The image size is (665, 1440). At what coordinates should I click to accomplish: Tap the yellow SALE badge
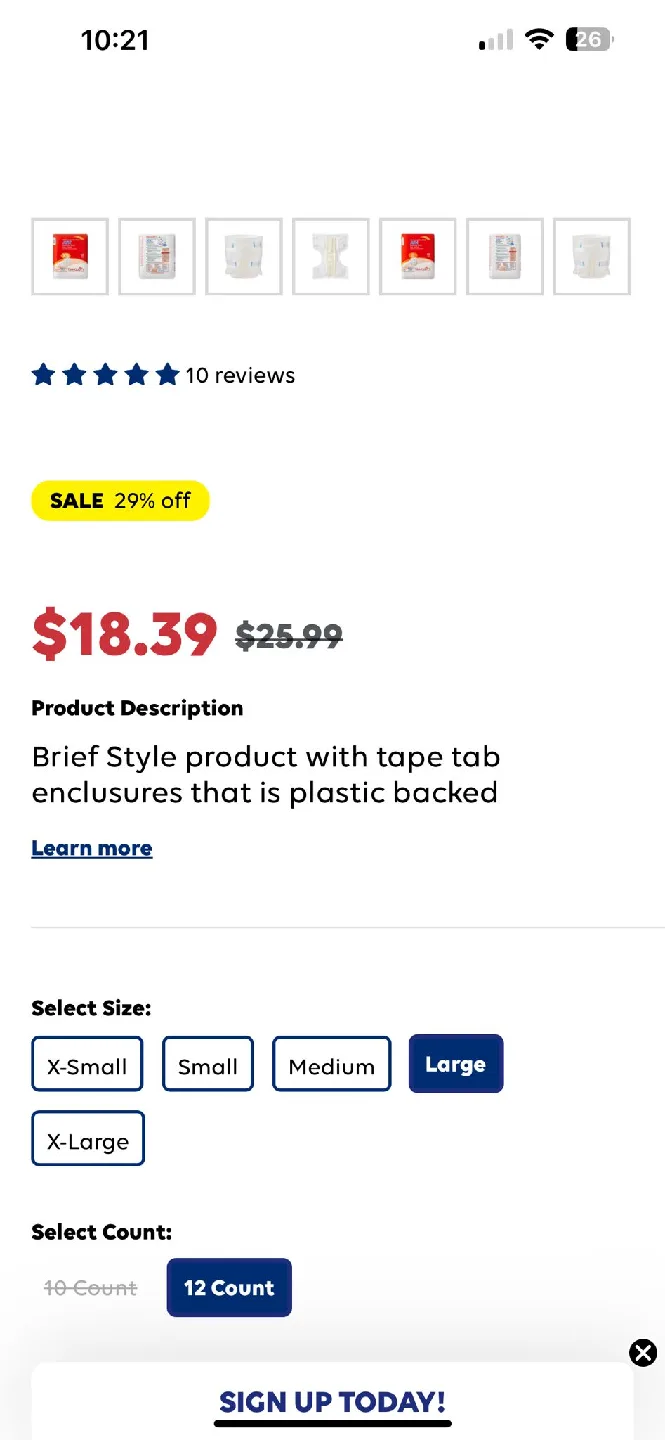pos(120,500)
